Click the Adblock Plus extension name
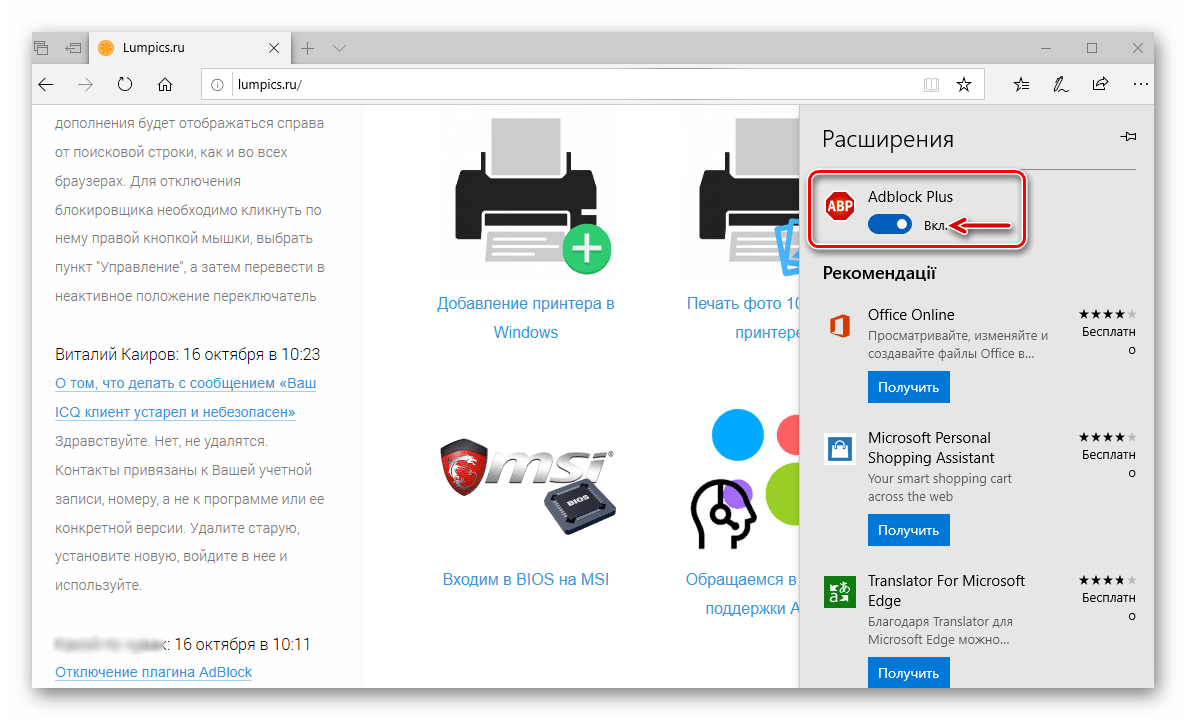 [x=910, y=197]
